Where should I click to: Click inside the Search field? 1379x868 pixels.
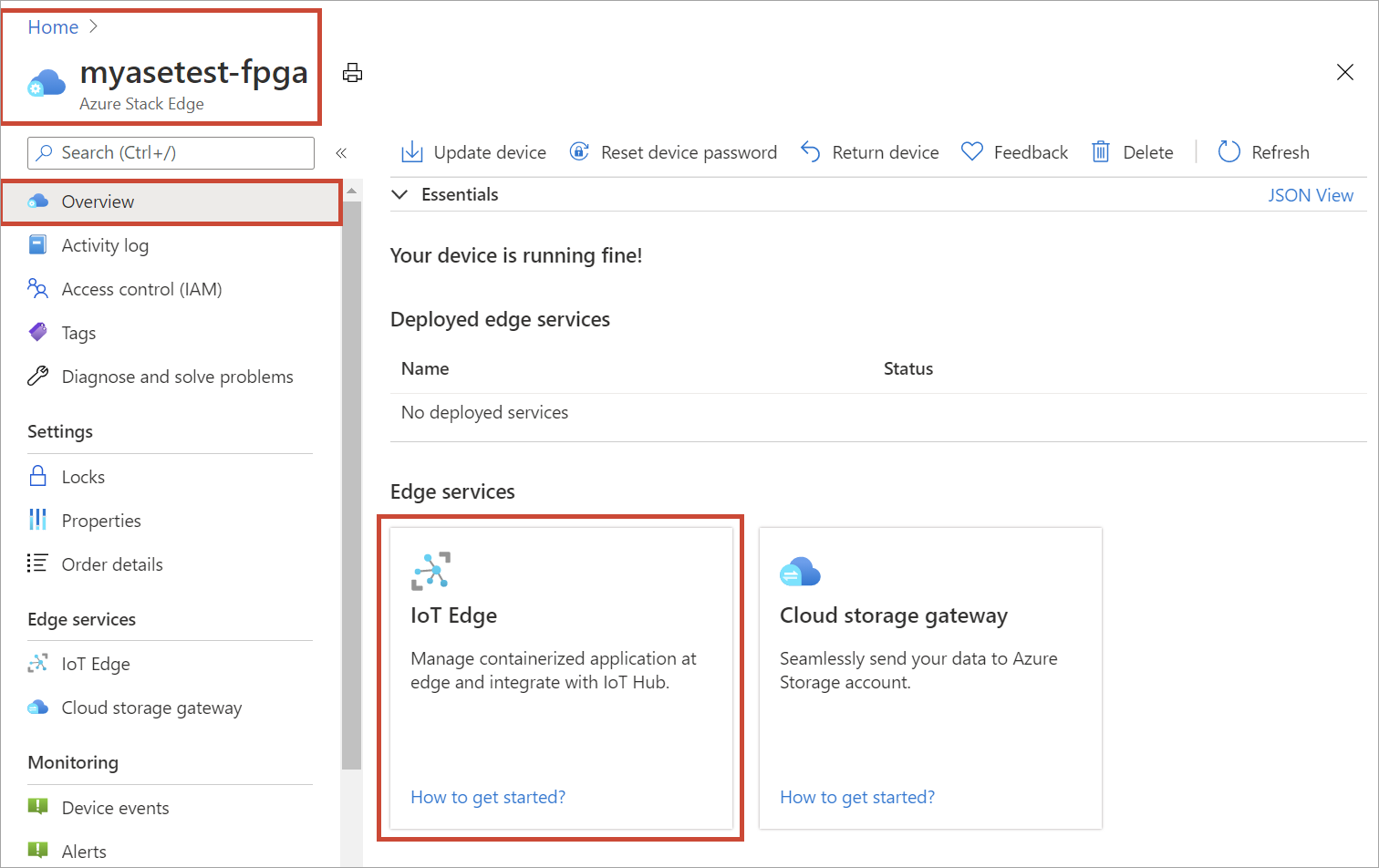(170, 152)
